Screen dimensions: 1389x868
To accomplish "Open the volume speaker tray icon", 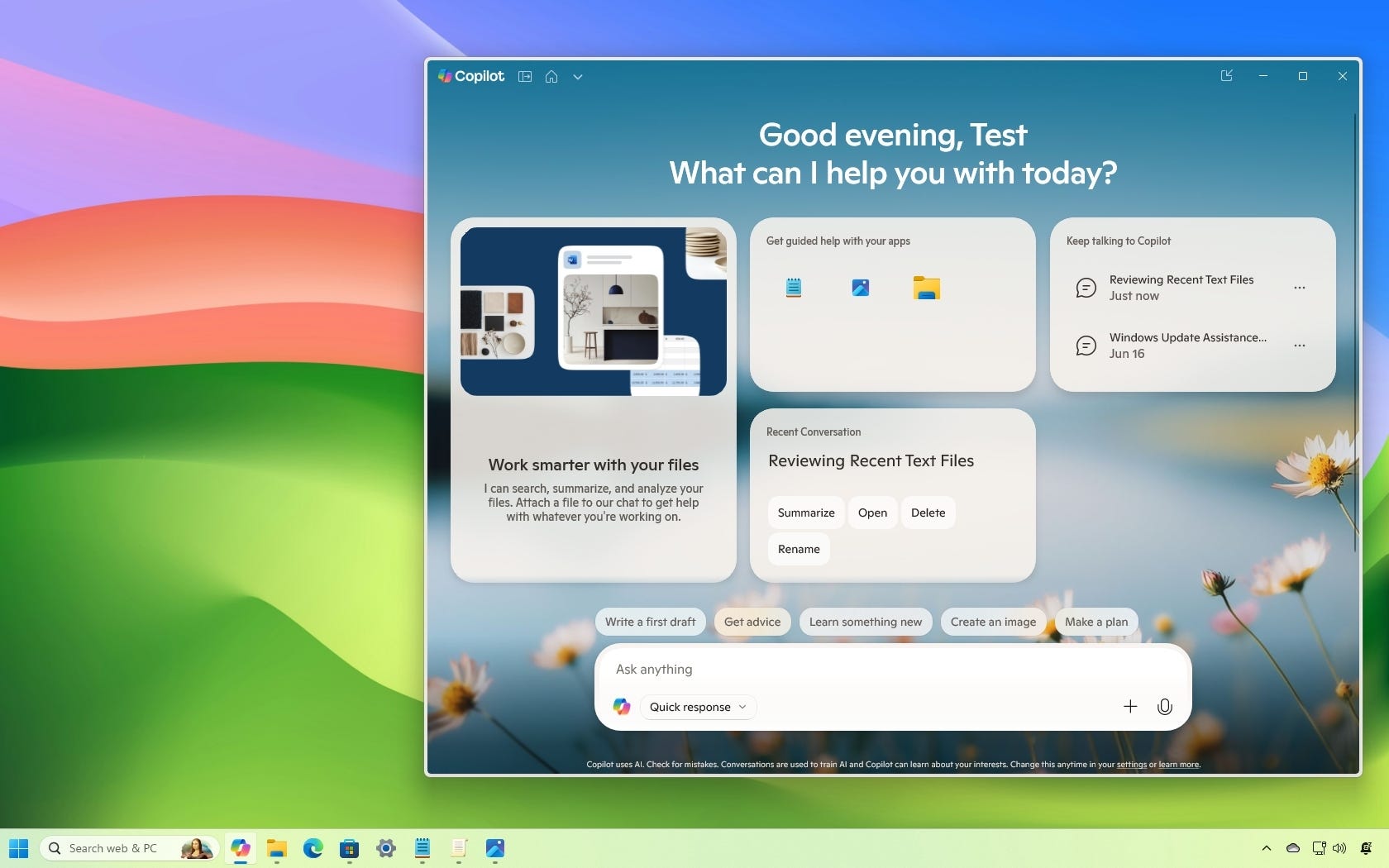I will pos(1339,848).
